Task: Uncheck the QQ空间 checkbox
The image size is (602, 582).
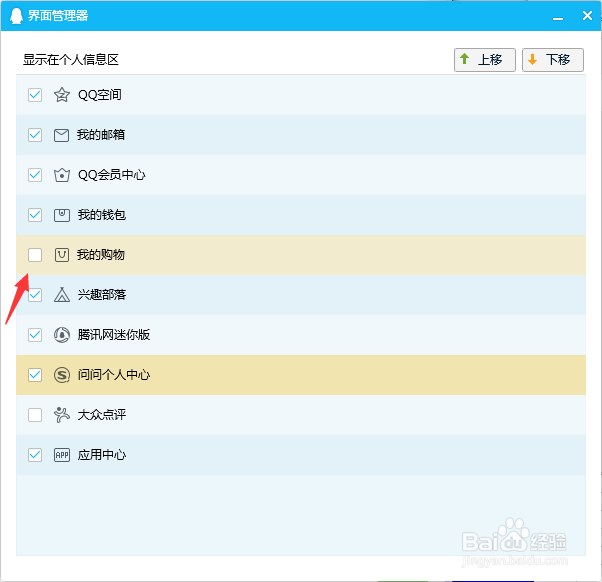Action: (x=35, y=95)
